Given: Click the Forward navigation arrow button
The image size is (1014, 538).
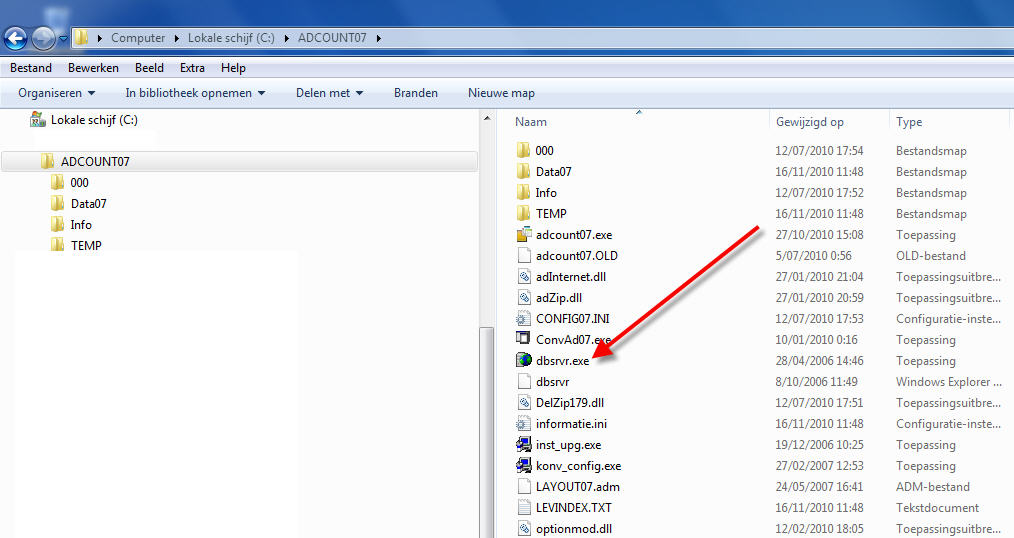Looking at the screenshot, I should [x=43, y=39].
